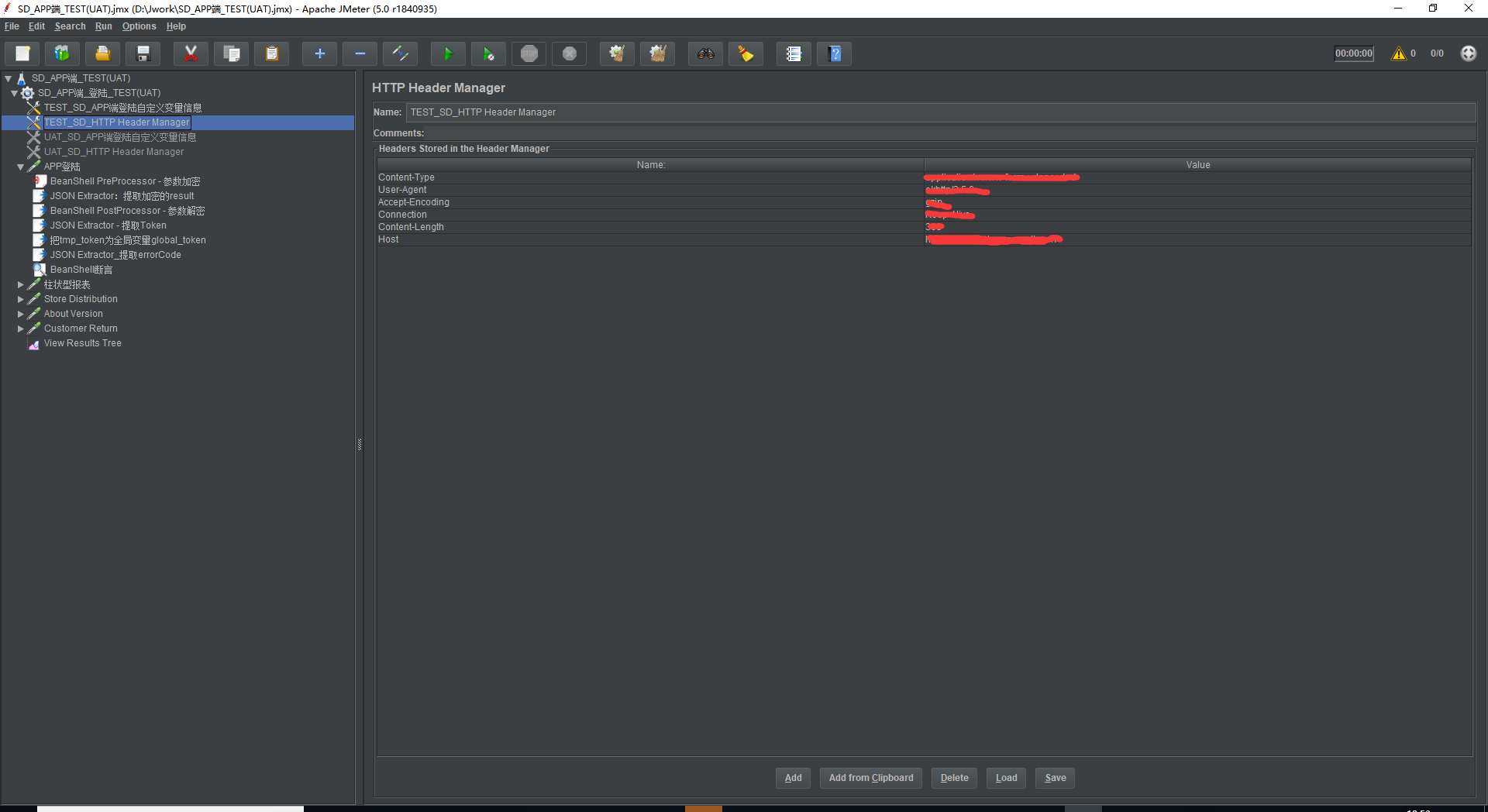1488x812 pixels.
Task: Click the Cut scissors toolbar icon
Action: [191, 53]
